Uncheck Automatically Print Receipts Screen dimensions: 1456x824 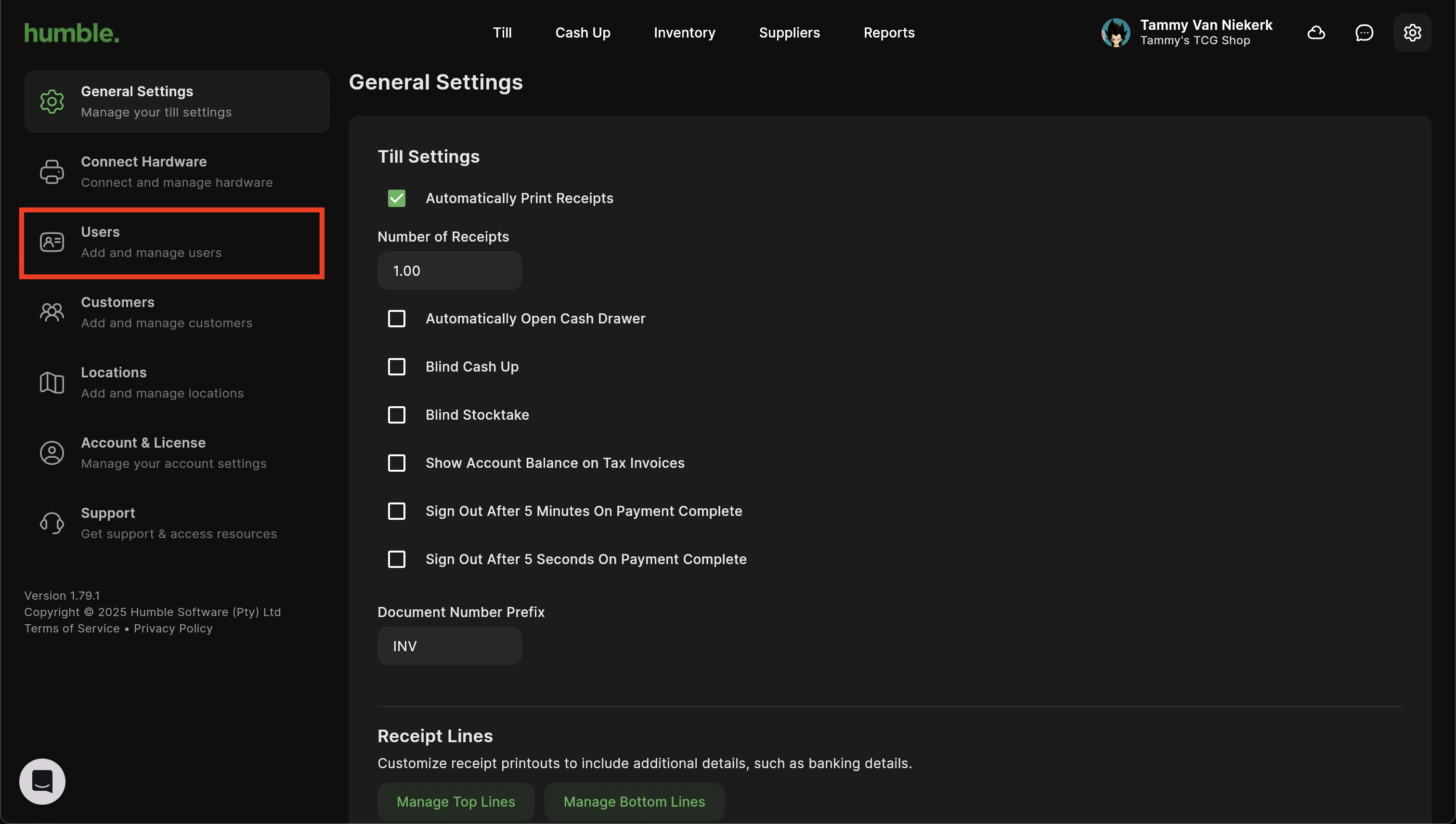pyautogui.click(x=397, y=198)
